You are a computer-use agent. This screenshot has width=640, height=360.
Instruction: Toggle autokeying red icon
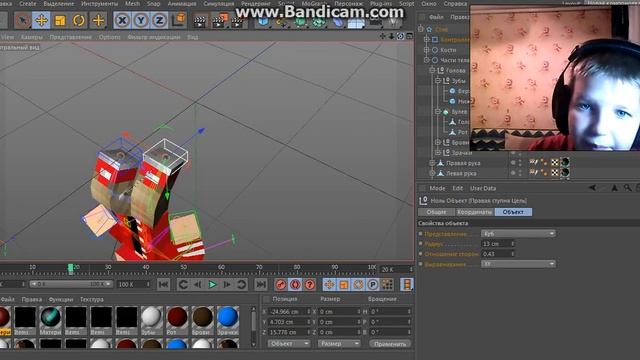pos(296,284)
